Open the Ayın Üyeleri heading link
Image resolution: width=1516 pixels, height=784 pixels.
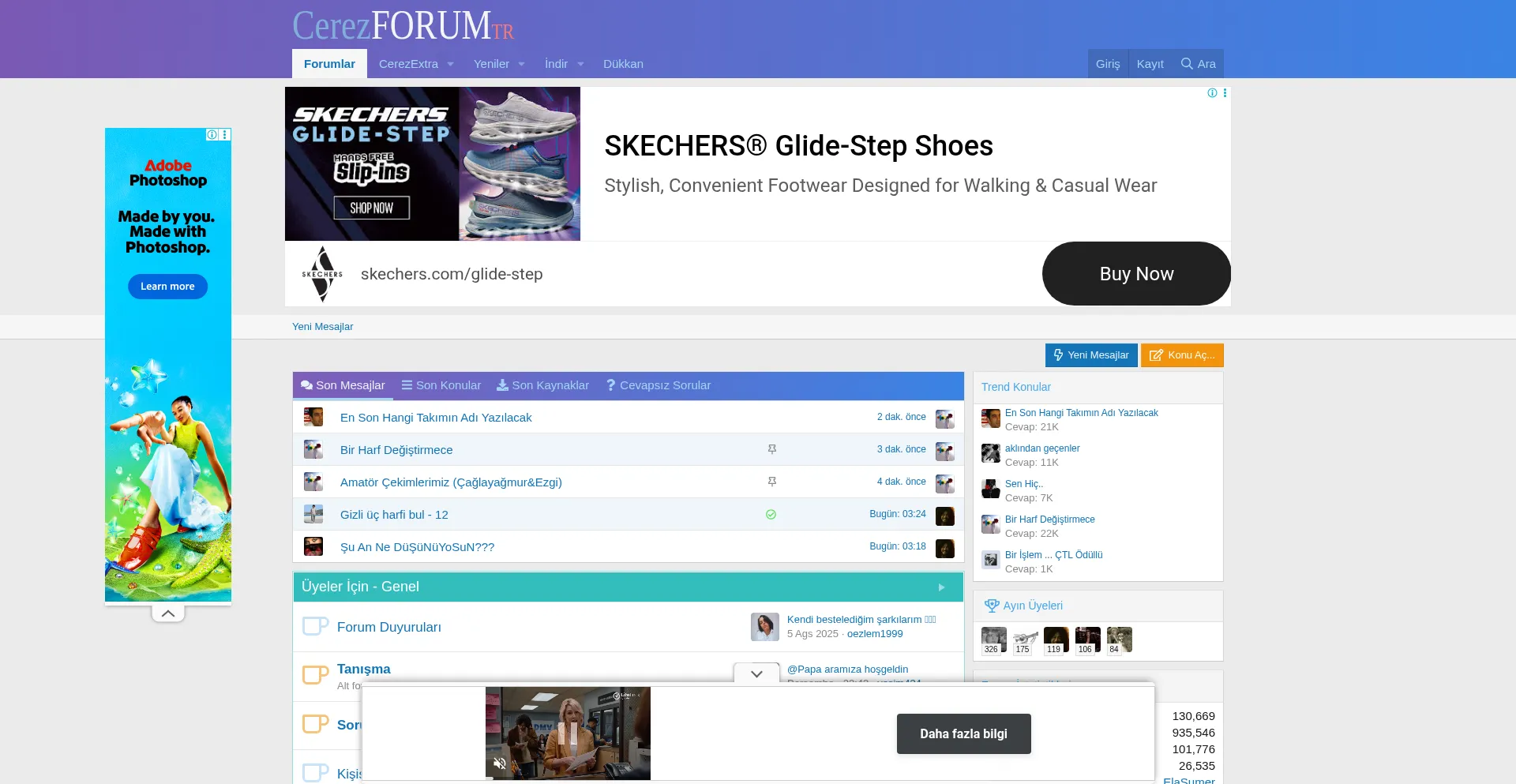coord(1033,606)
